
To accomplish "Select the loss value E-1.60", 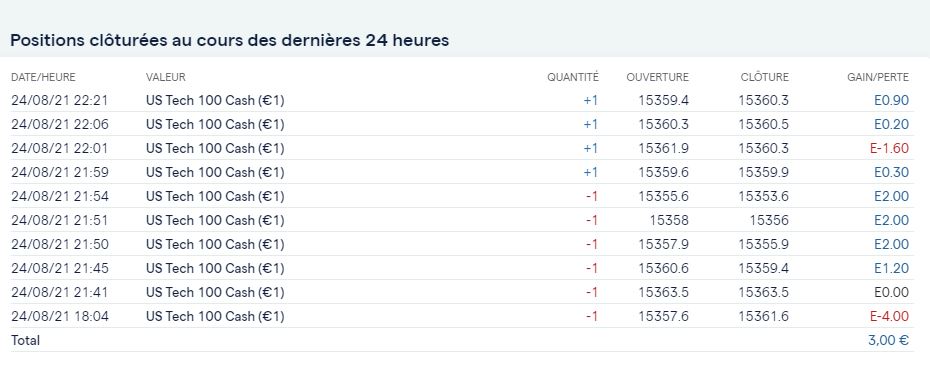I will click(889, 148).
